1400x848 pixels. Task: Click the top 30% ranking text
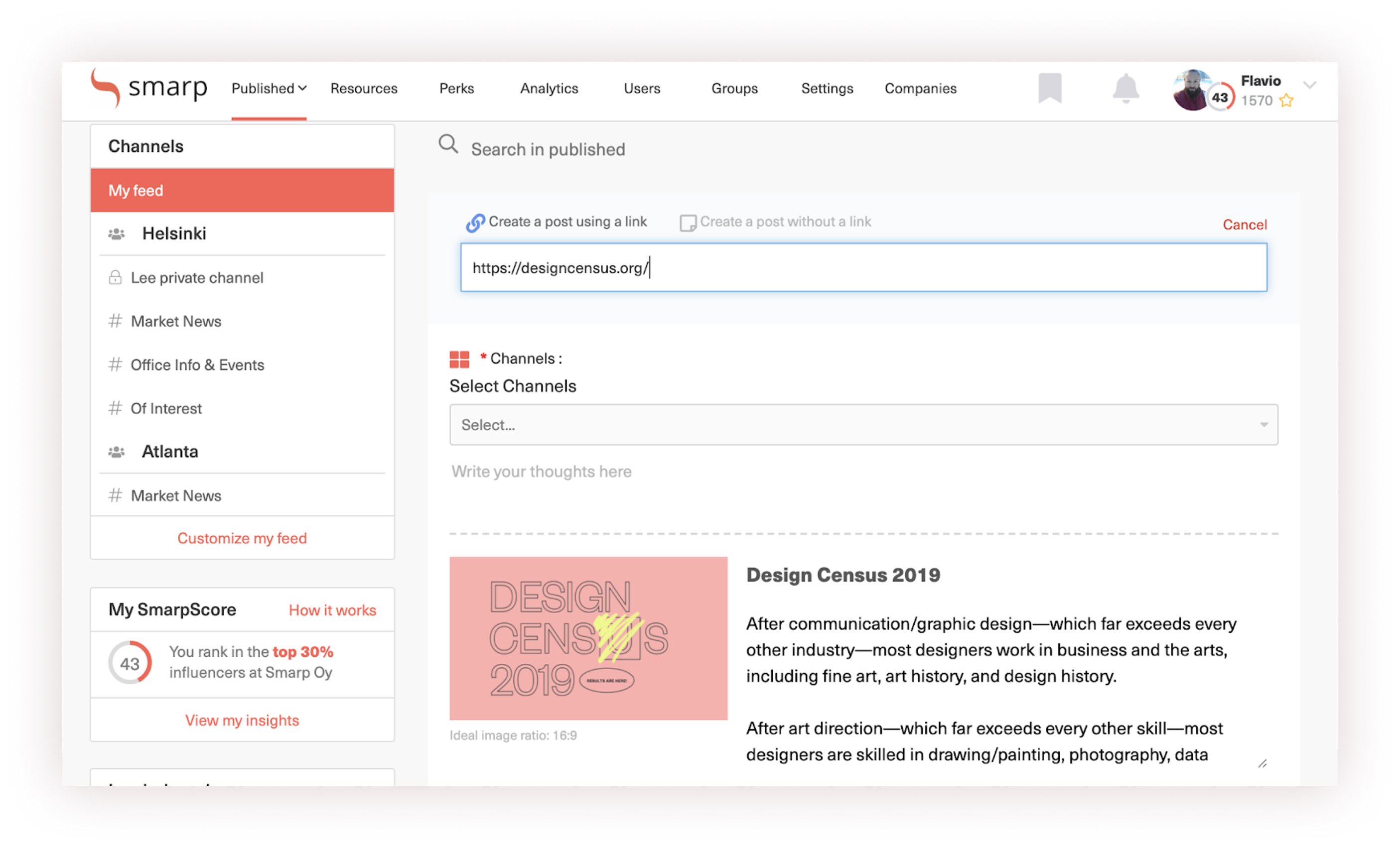click(303, 651)
